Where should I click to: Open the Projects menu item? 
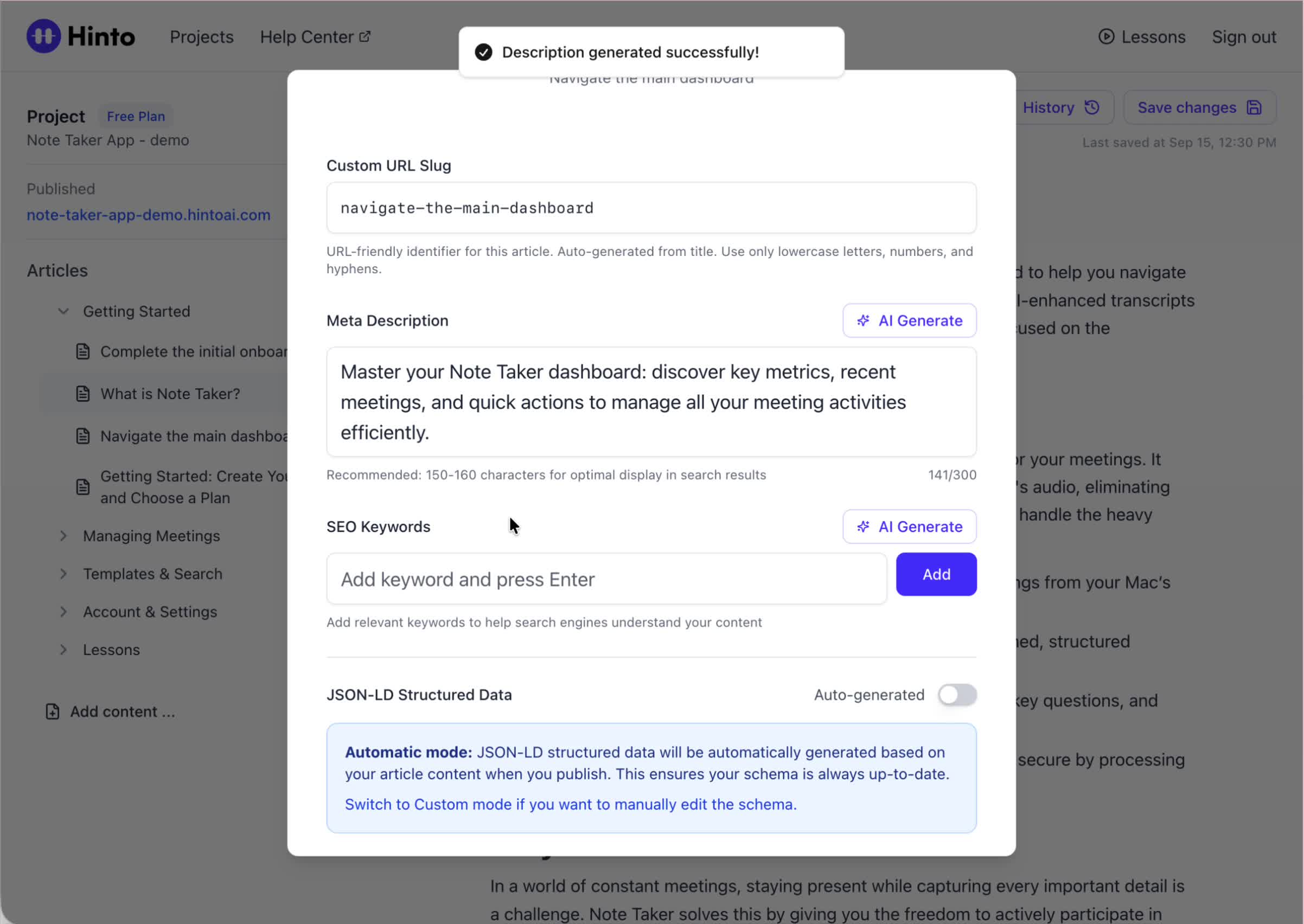click(201, 37)
